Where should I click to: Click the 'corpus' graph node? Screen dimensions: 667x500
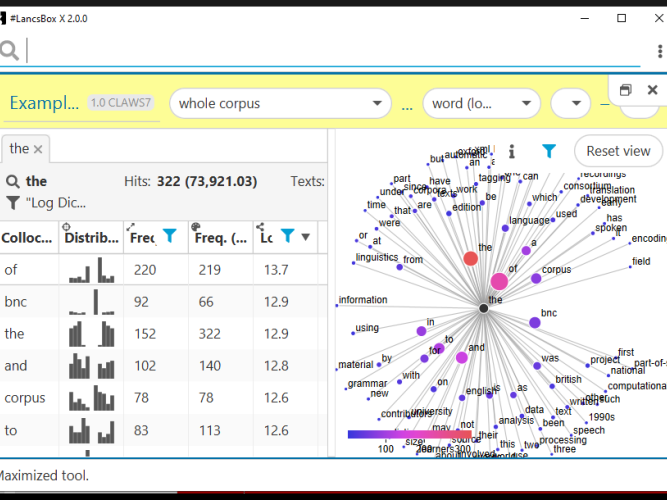click(536, 279)
